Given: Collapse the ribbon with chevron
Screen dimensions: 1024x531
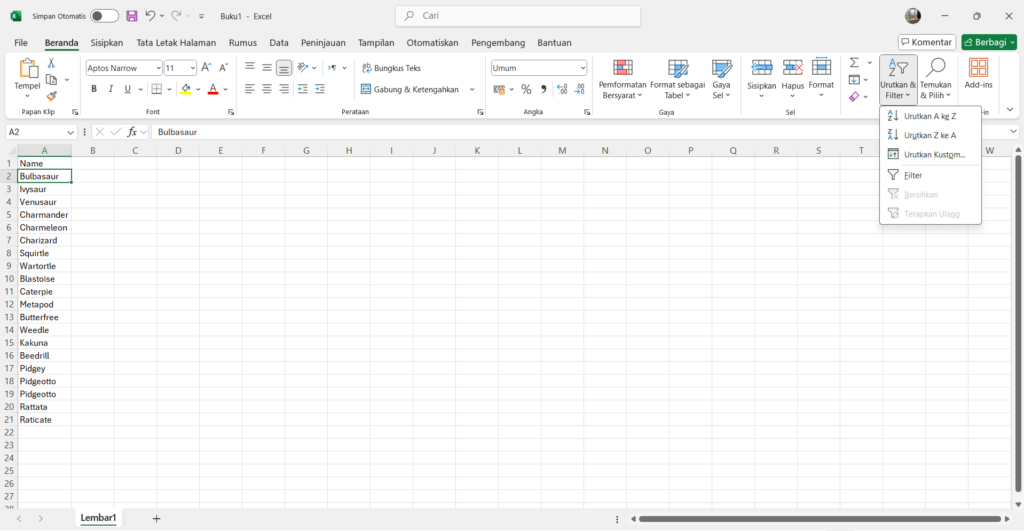Looking at the screenshot, I should (1010, 110).
